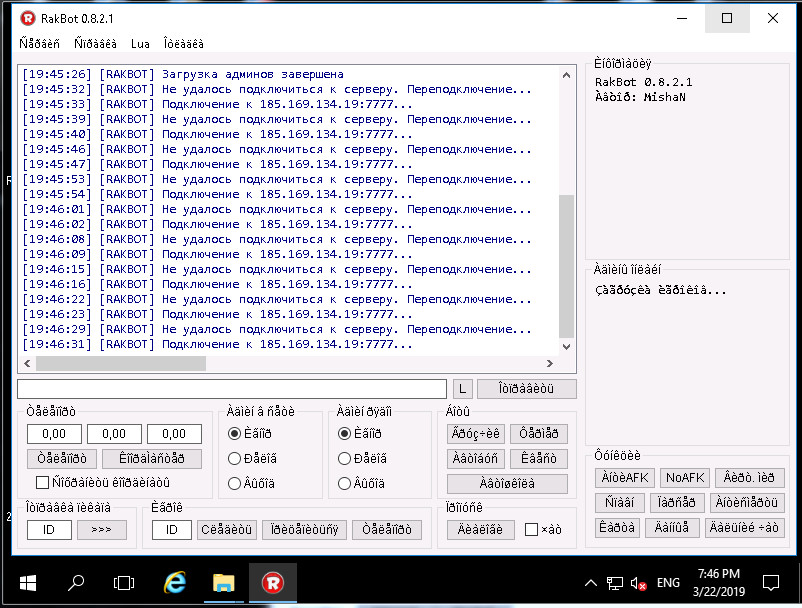Viewport: 802px width, 608px height.
Task: Select Âûõîä radio in Àäìèí ðÿäîì
Action: (x=344, y=483)
